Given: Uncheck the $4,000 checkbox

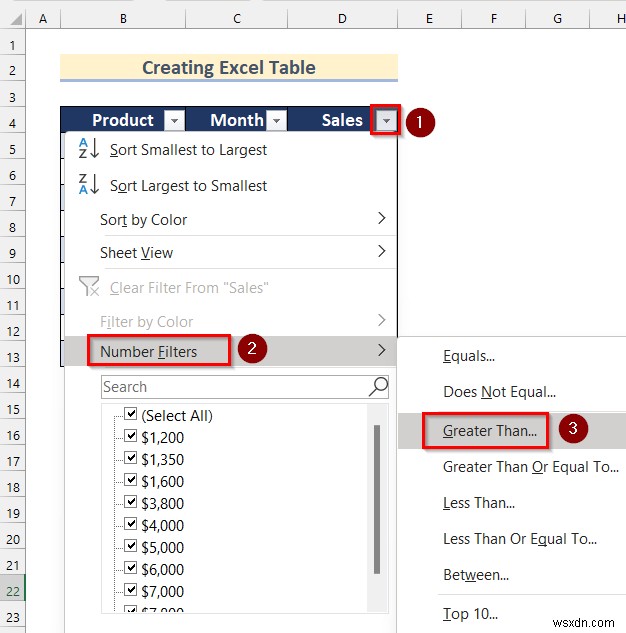Looking at the screenshot, I should tap(130, 524).
